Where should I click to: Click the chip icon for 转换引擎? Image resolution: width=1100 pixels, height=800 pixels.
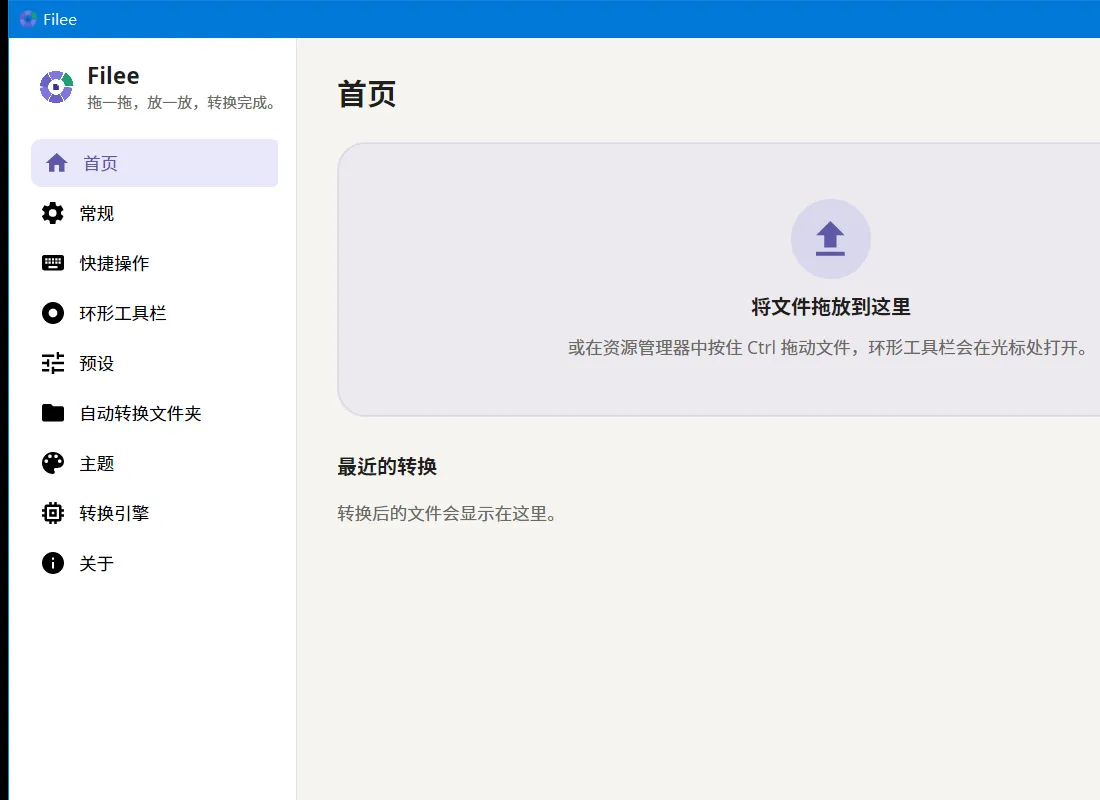point(53,513)
